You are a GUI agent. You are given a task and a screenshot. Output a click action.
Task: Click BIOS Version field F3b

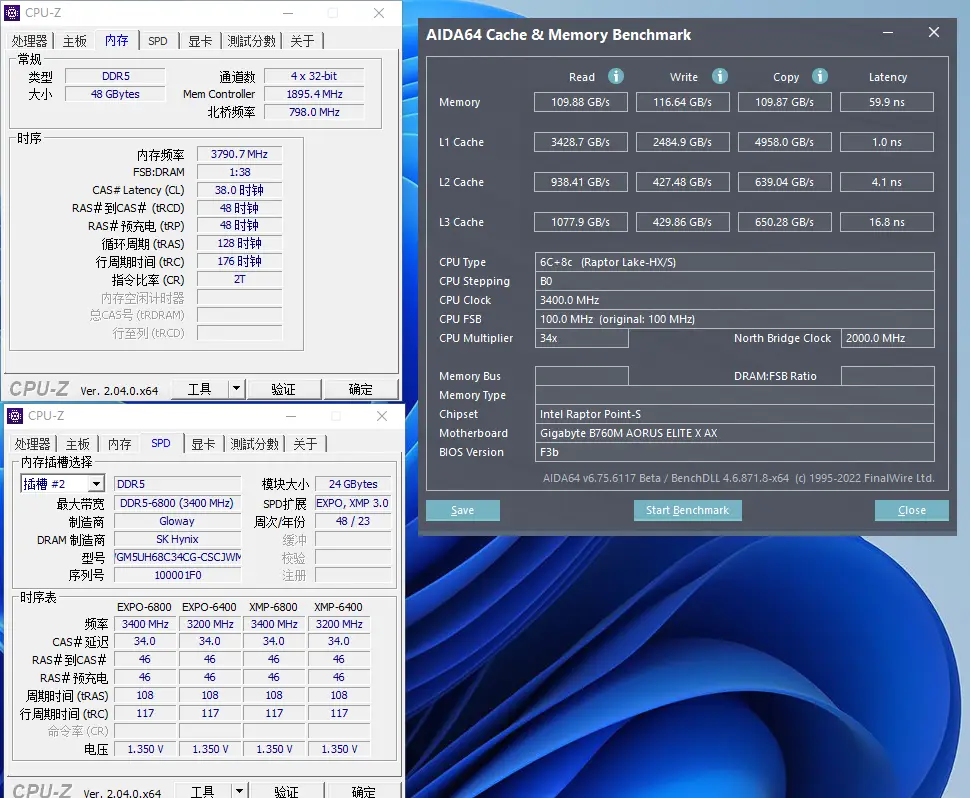734,452
